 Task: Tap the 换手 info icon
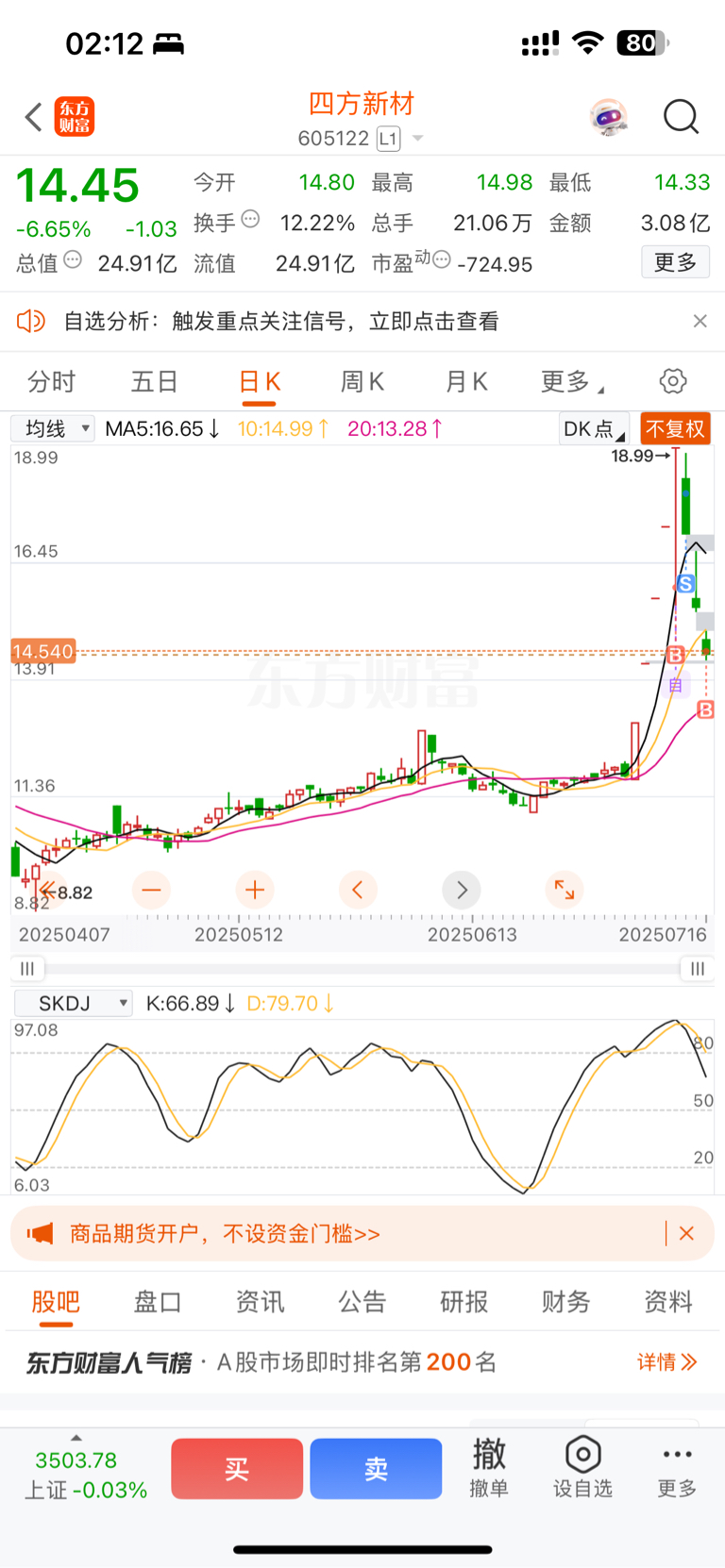coord(250,219)
